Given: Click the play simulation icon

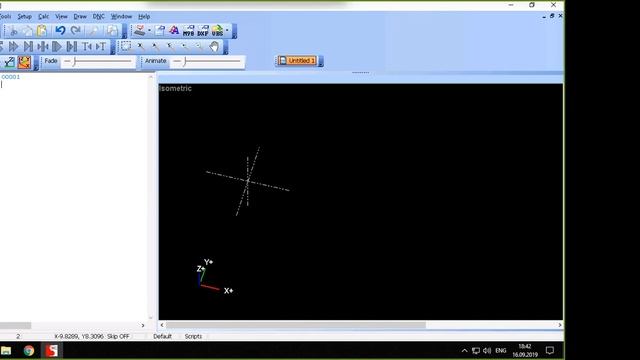Looking at the screenshot, I should coord(57,47).
